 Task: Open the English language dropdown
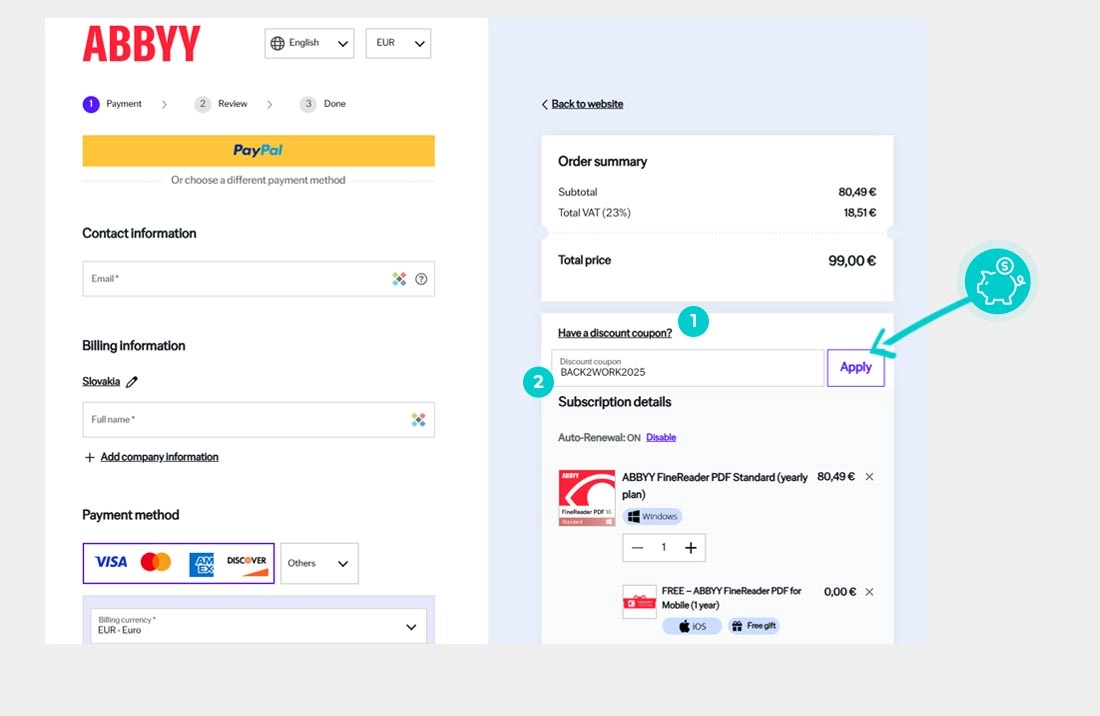(x=309, y=43)
